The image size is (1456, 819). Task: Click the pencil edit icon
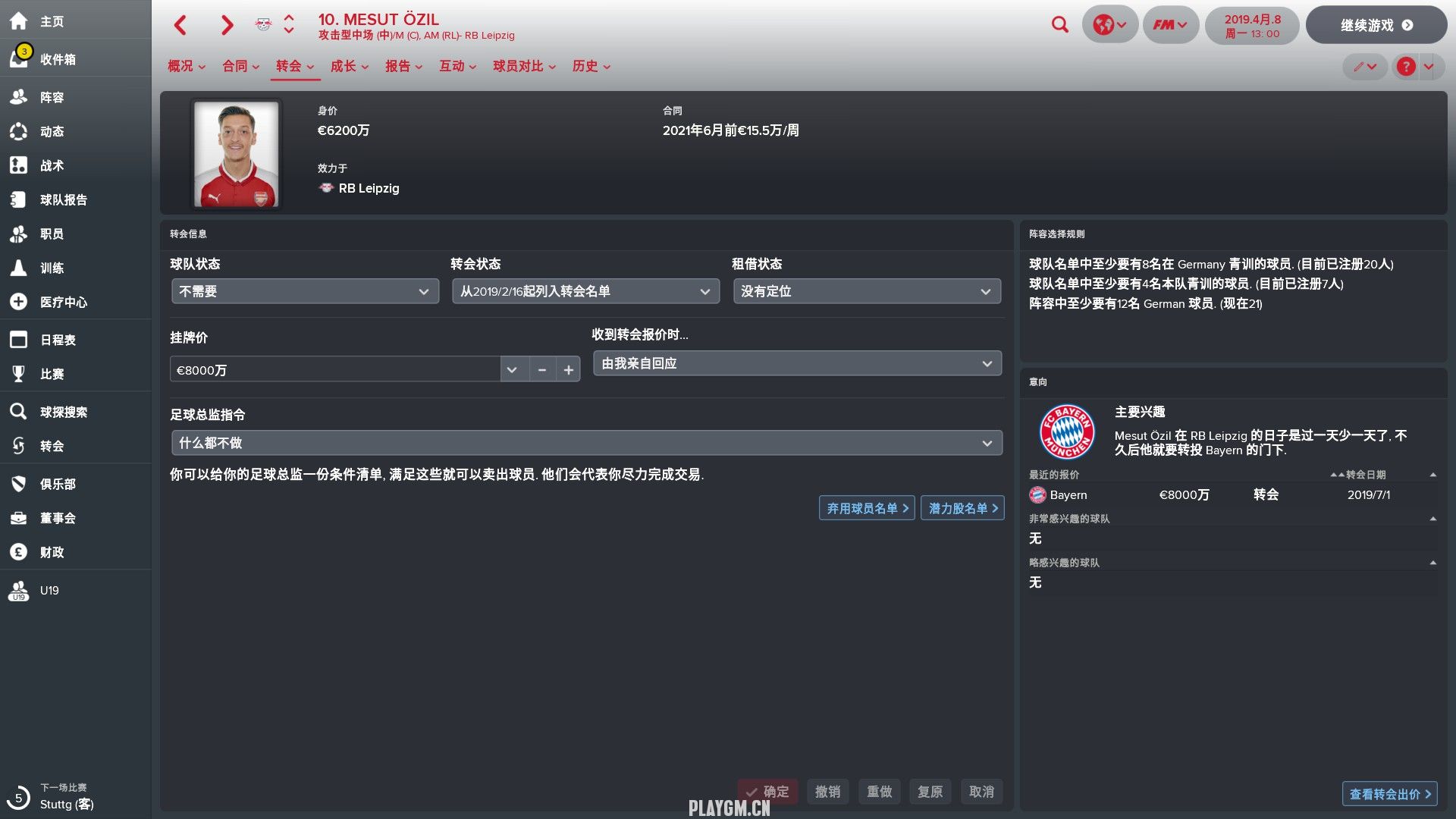click(1365, 67)
